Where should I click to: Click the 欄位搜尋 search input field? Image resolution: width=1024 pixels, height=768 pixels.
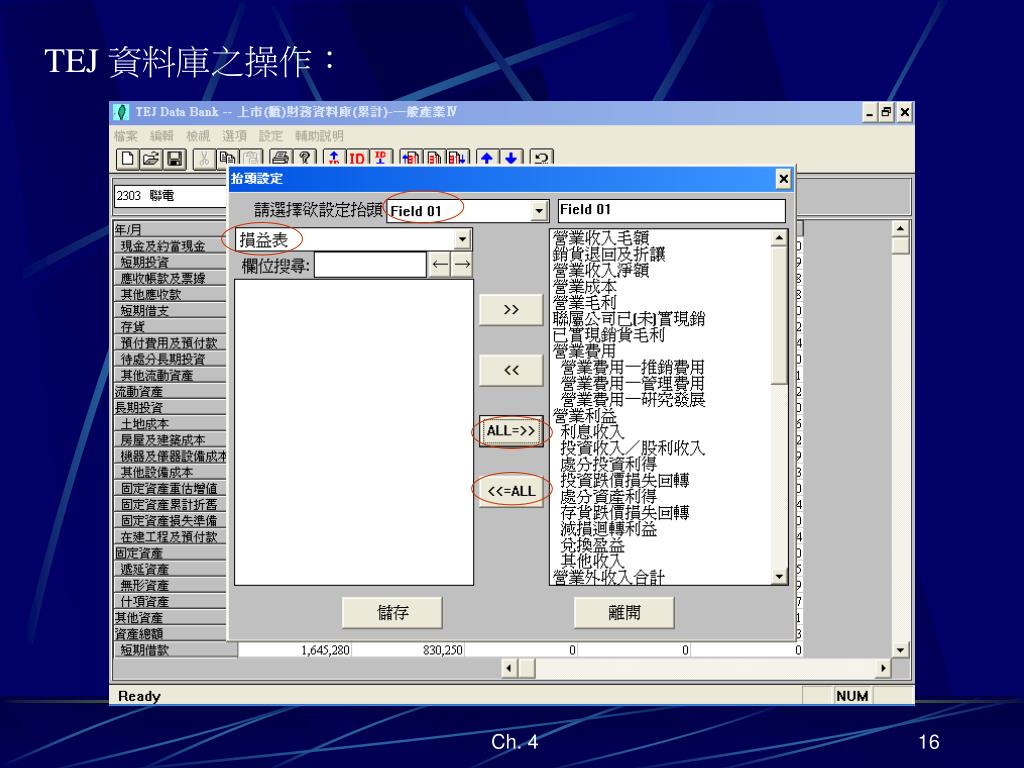[x=370, y=265]
